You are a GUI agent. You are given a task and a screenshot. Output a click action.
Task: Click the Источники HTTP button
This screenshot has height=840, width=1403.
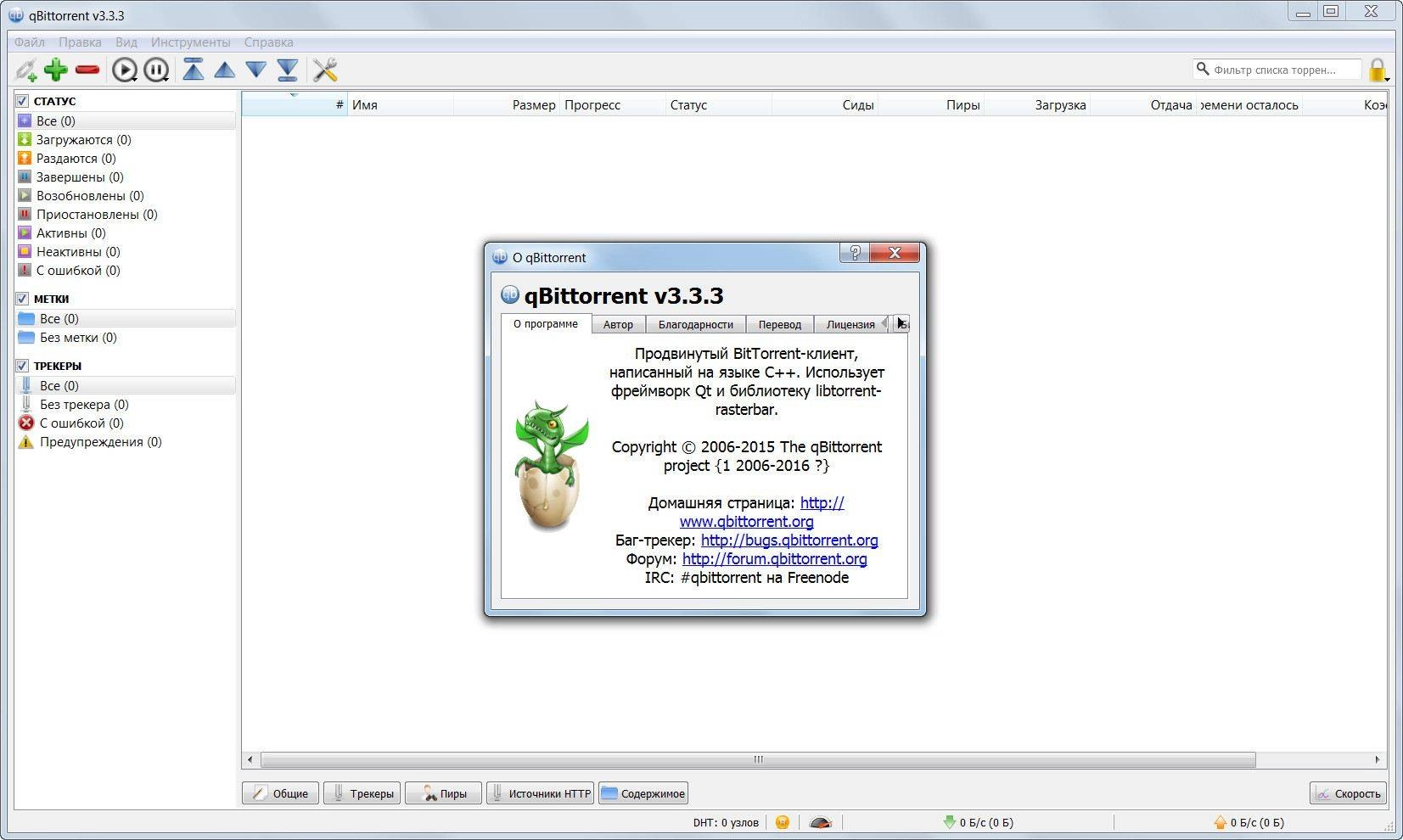540,793
